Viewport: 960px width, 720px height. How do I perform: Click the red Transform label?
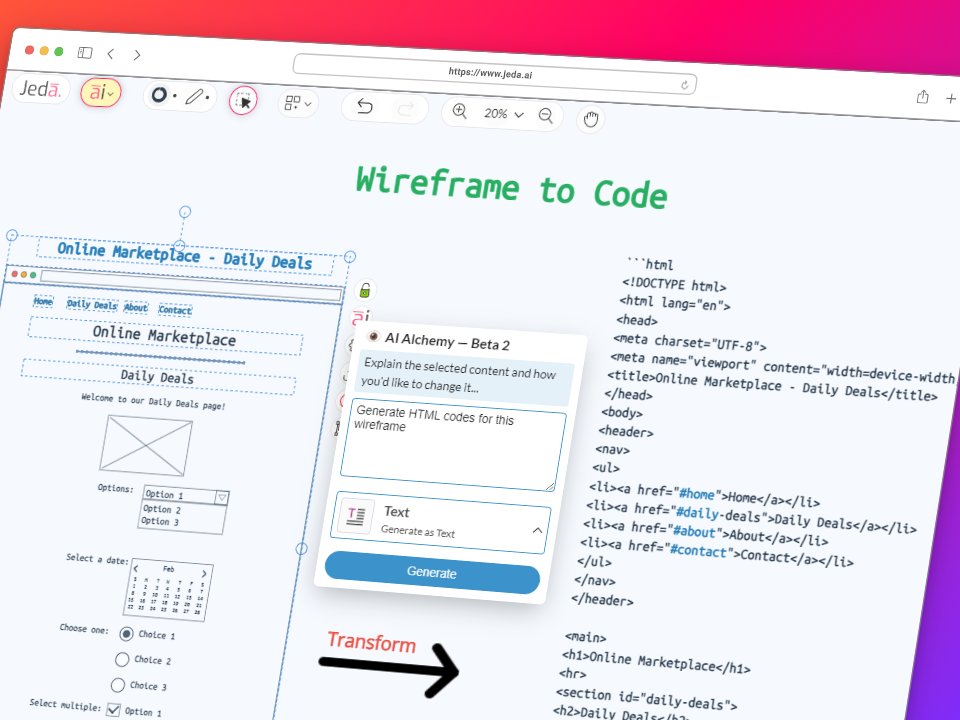pos(372,642)
